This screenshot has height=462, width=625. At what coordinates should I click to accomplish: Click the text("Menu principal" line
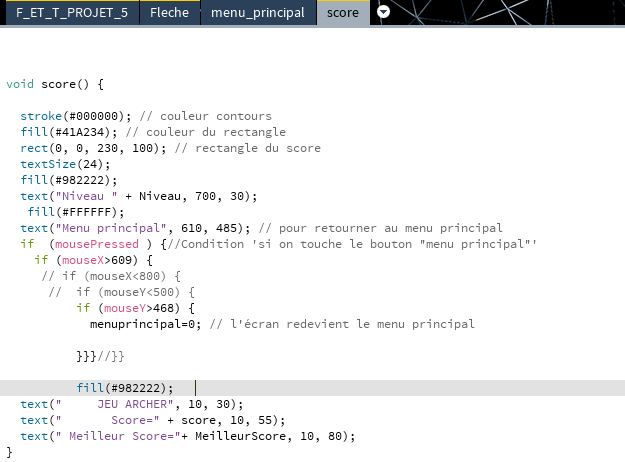pos(261,228)
